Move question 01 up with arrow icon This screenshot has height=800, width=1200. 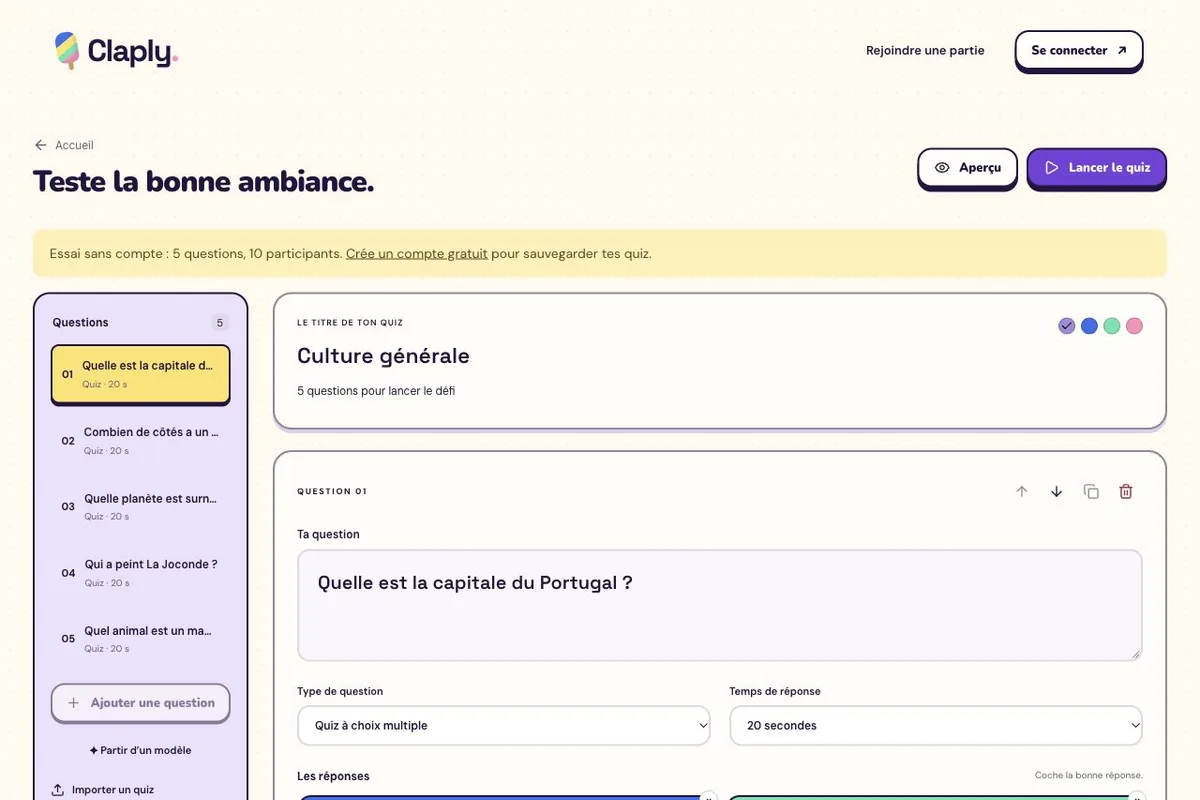1022,491
